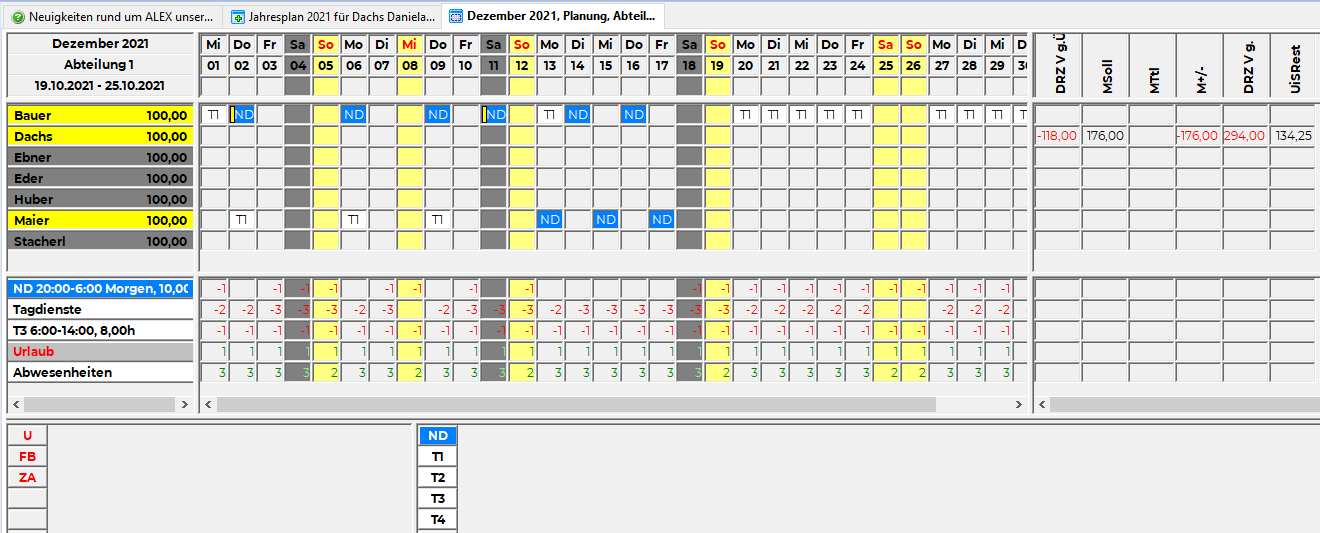Viewport: 1320px width, 533px height.
Task: Select the ZA absence code button
Action: point(27,478)
